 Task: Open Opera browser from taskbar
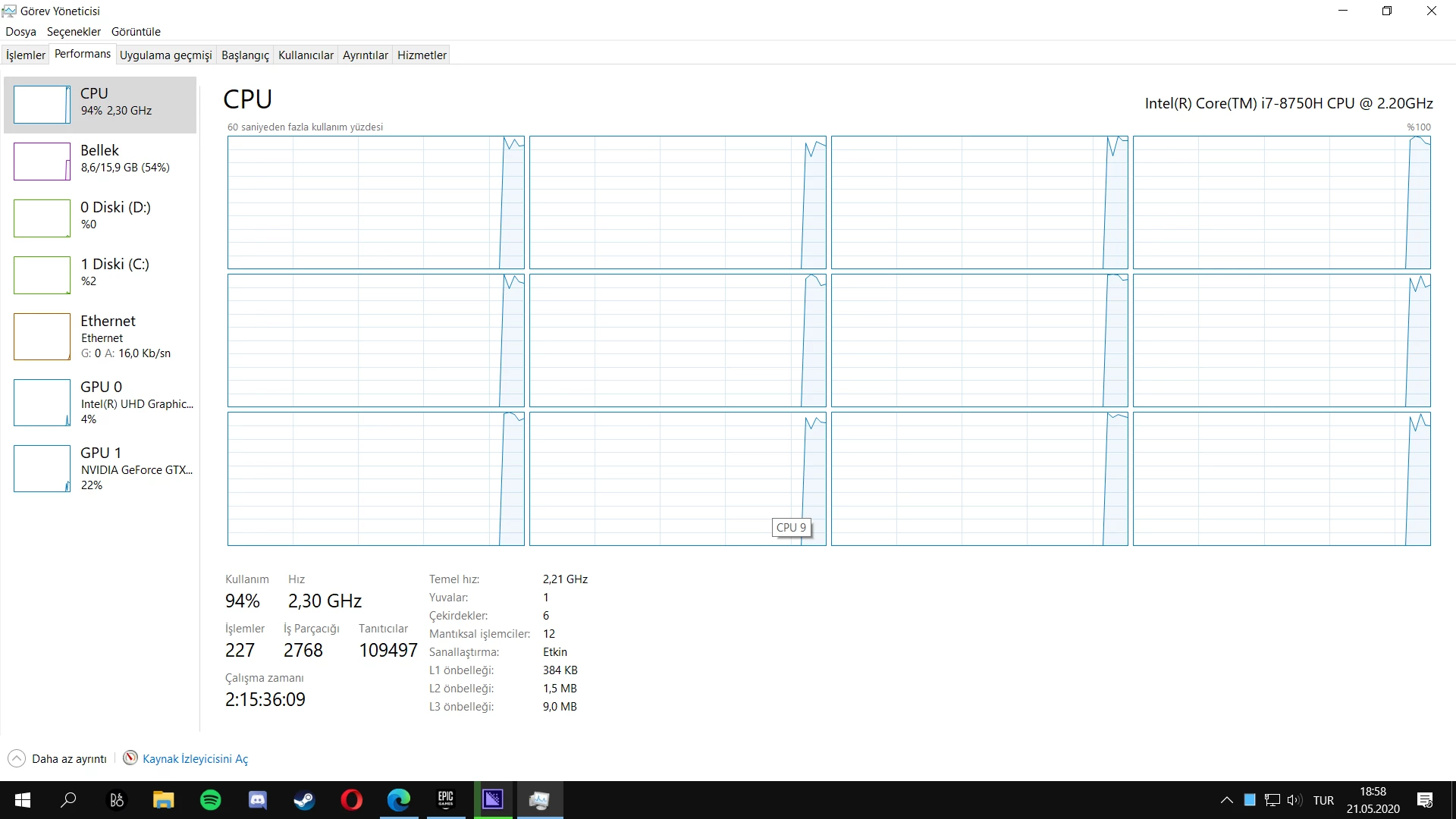tap(352, 800)
